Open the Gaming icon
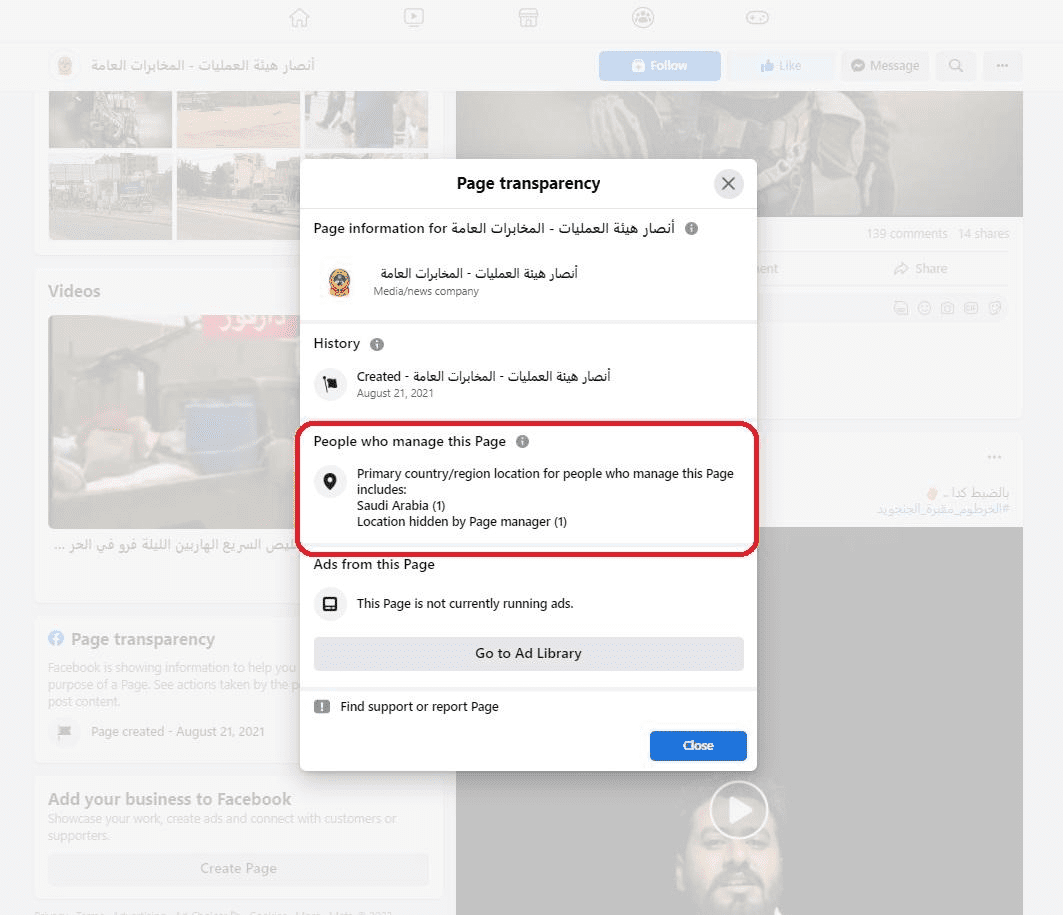 click(x=757, y=17)
